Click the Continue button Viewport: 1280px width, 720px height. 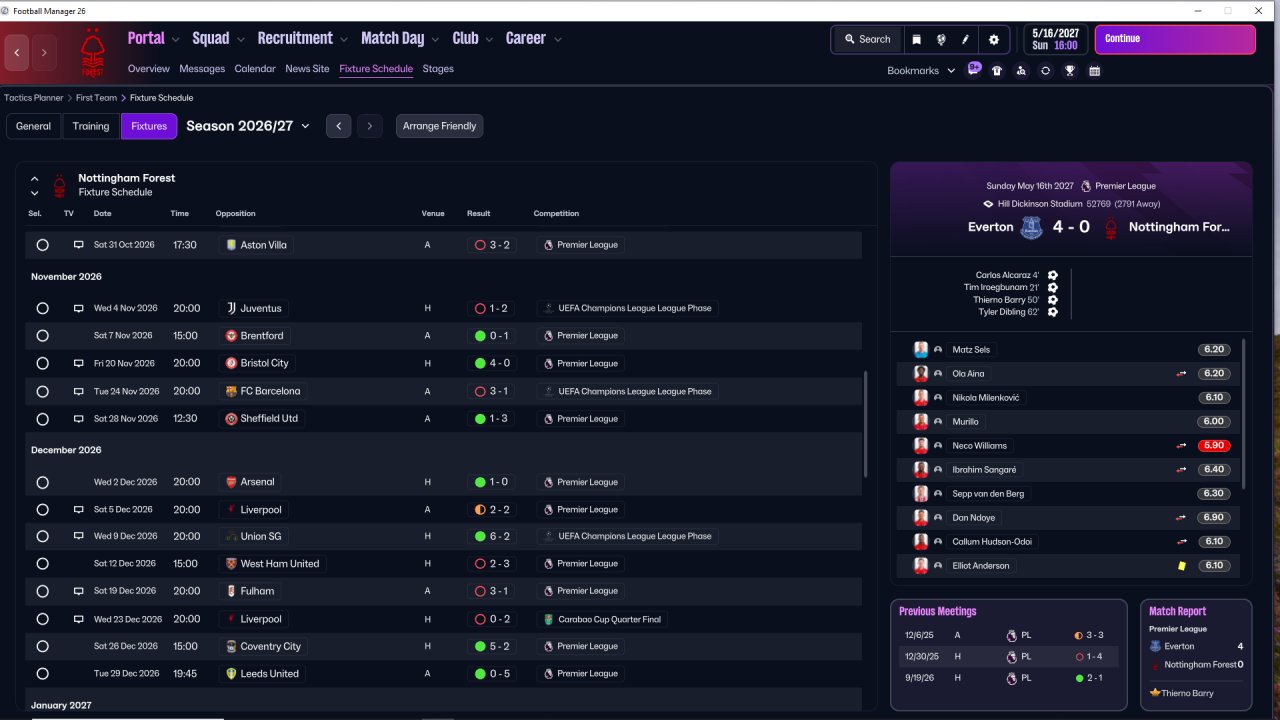pyautogui.click(x=1175, y=39)
